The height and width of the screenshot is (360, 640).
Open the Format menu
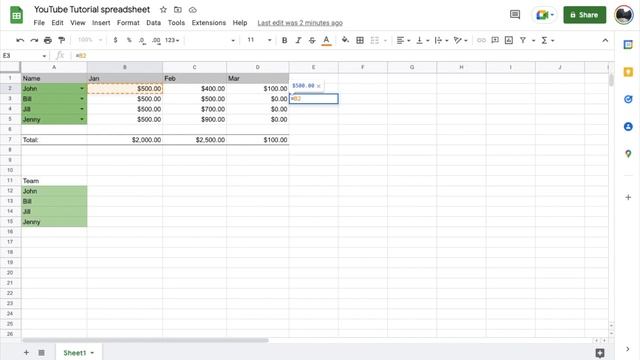pyautogui.click(x=128, y=23)
